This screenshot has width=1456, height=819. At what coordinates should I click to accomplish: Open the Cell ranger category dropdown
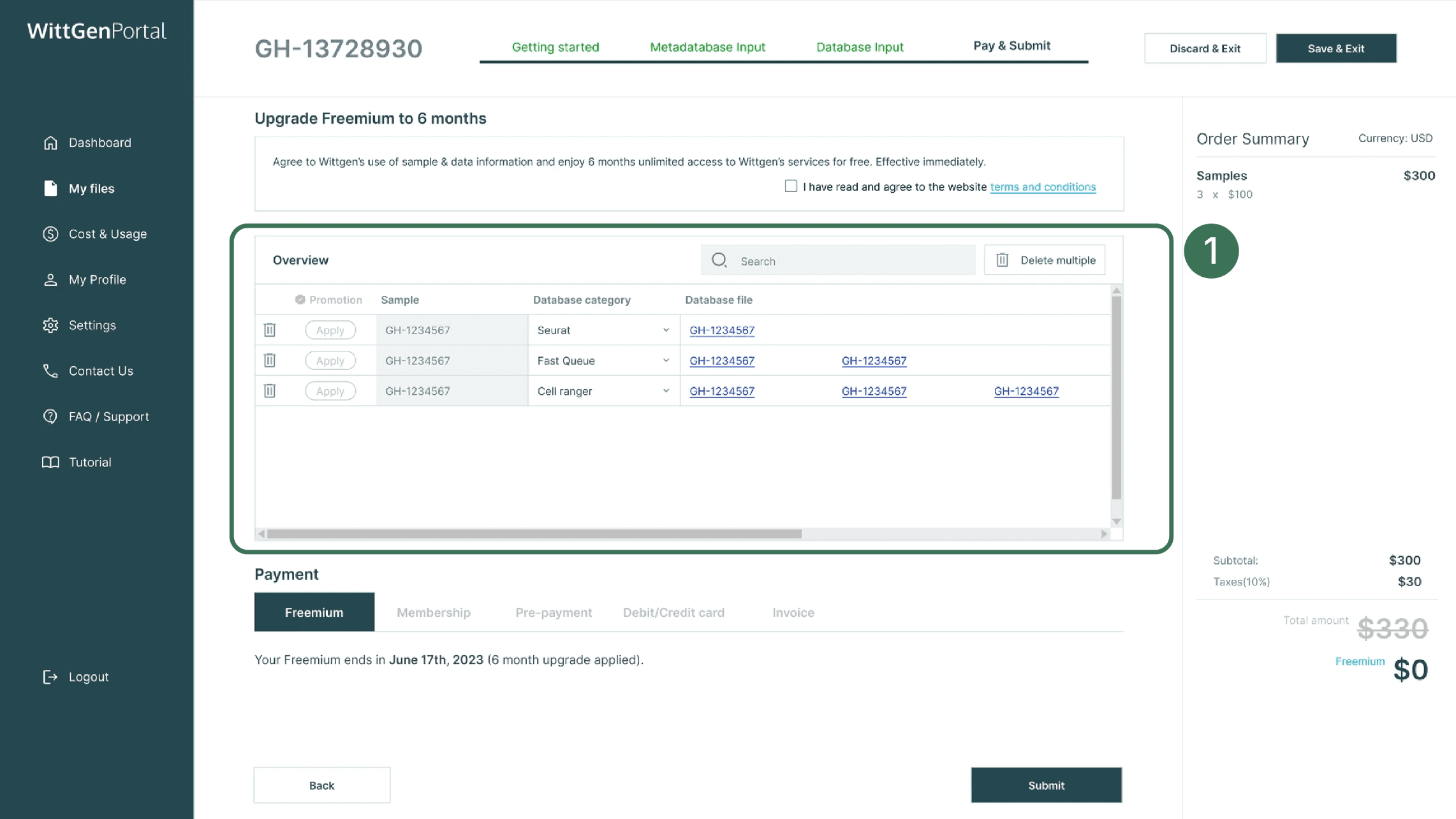665,391
